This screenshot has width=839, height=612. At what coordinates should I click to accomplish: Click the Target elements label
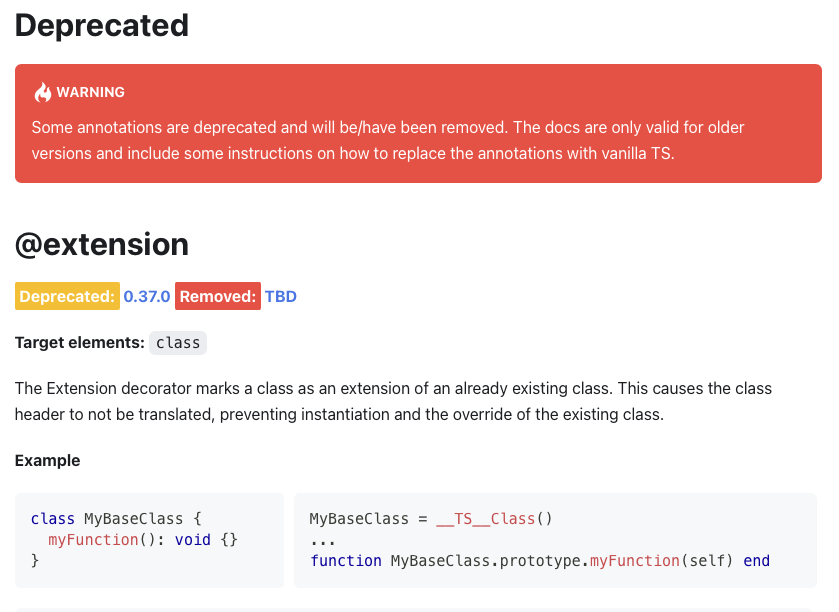(80, 342)
